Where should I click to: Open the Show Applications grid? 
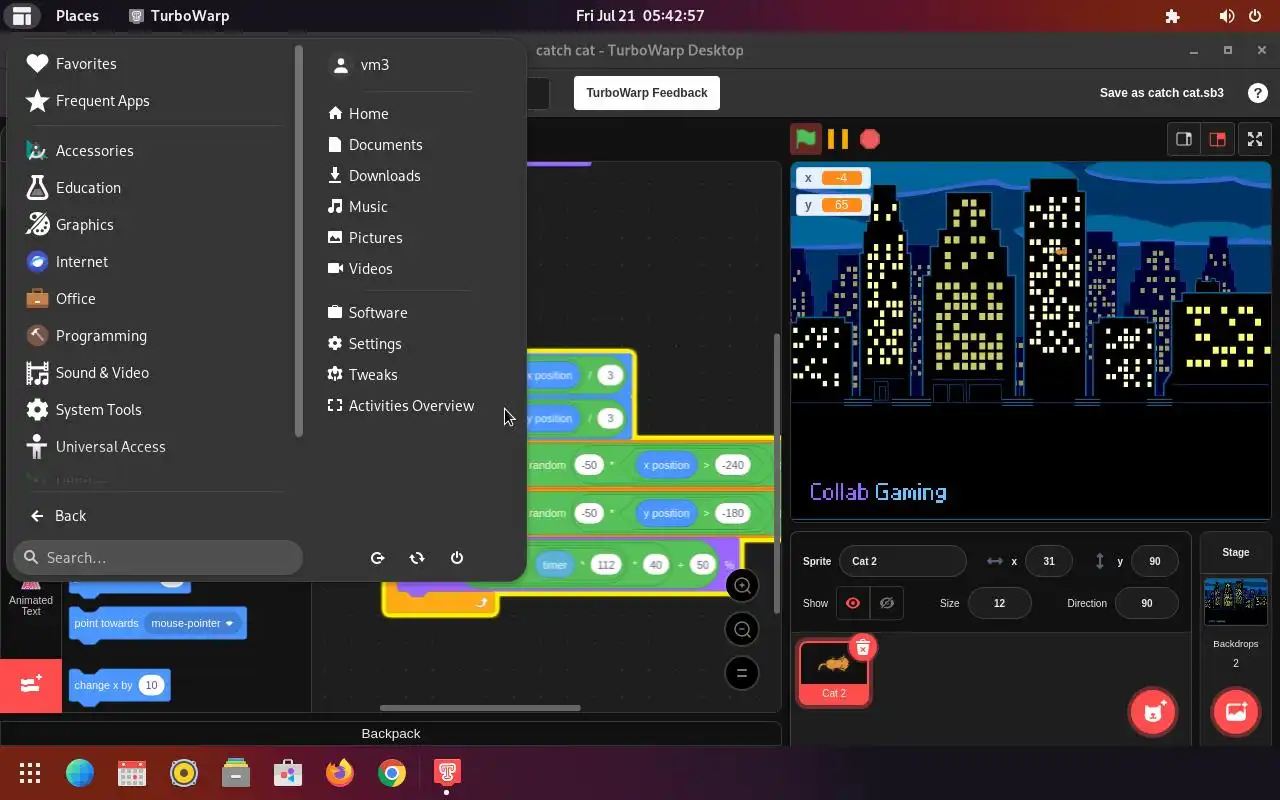tap(29, 773)
